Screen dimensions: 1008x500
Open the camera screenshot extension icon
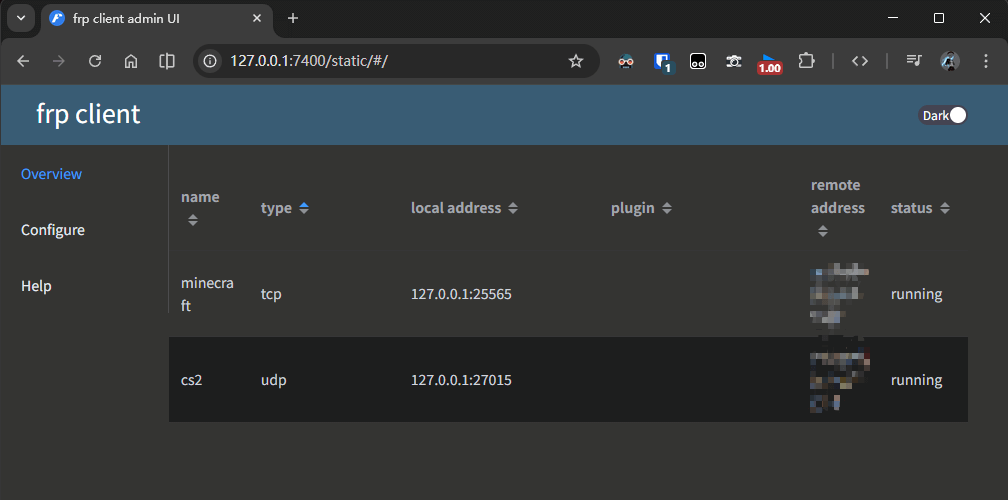(734, 61)
